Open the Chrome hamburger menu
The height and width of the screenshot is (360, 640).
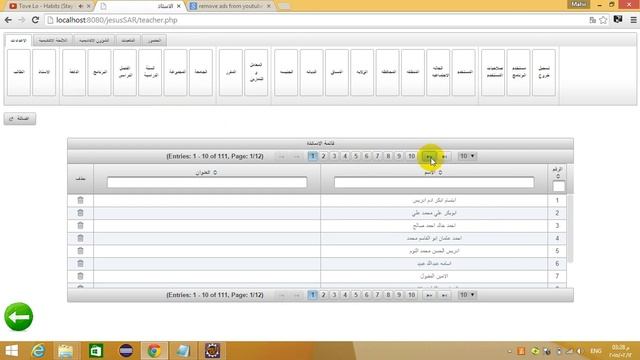click(633, 20)
